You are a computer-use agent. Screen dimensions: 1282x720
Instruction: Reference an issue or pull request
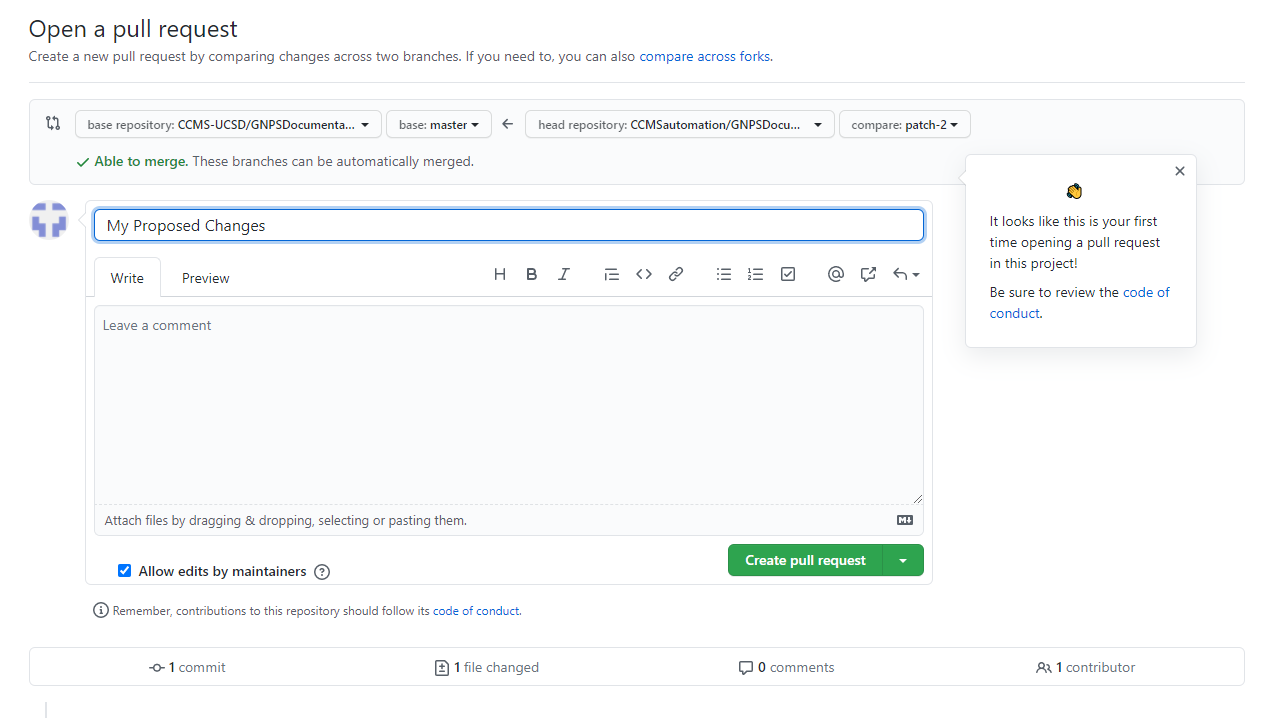[x=868, y=274]
